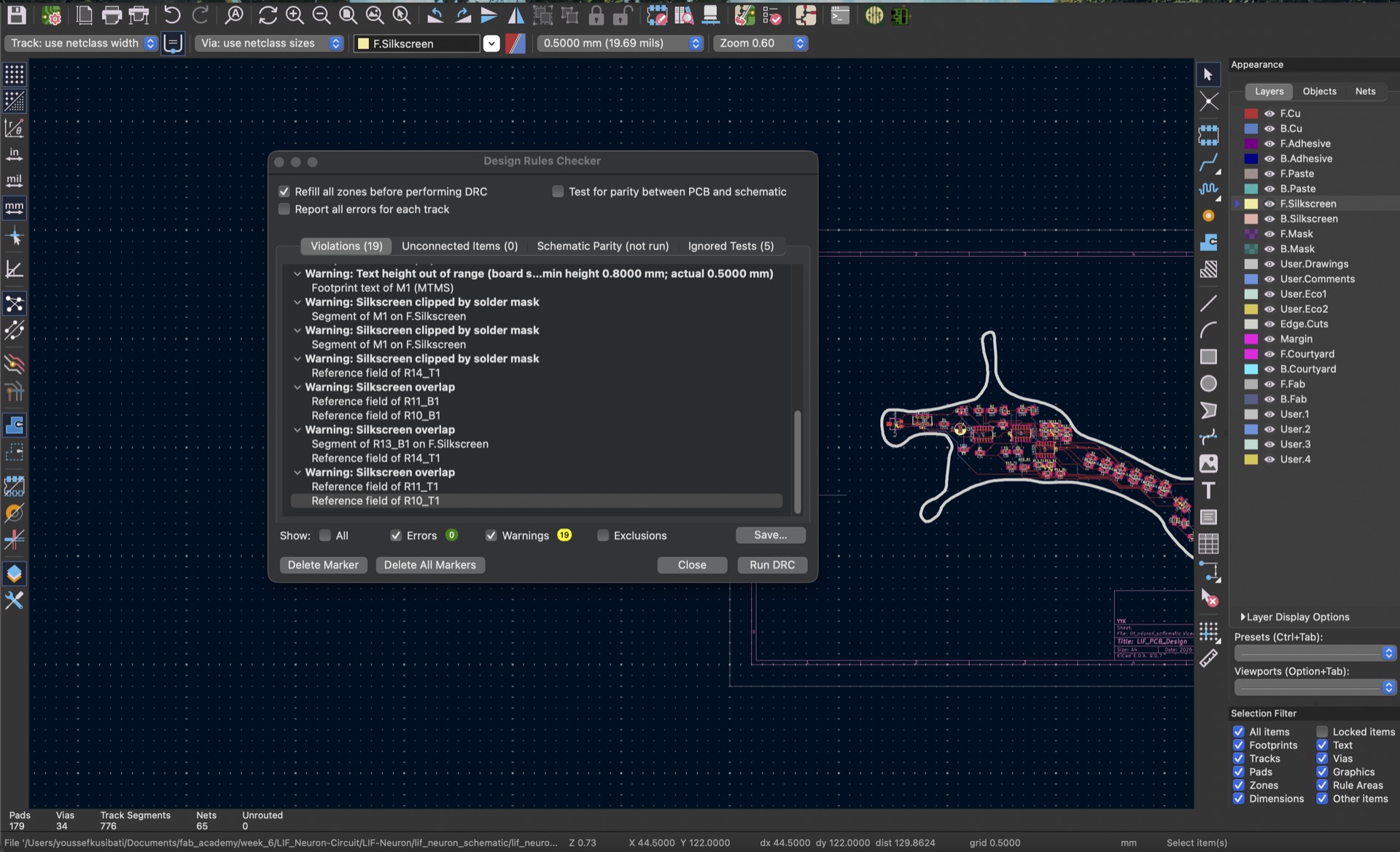1400x852 pixels.
Task: Open the Zoom 0.60 dropdown
Action: tap(800, 43)
